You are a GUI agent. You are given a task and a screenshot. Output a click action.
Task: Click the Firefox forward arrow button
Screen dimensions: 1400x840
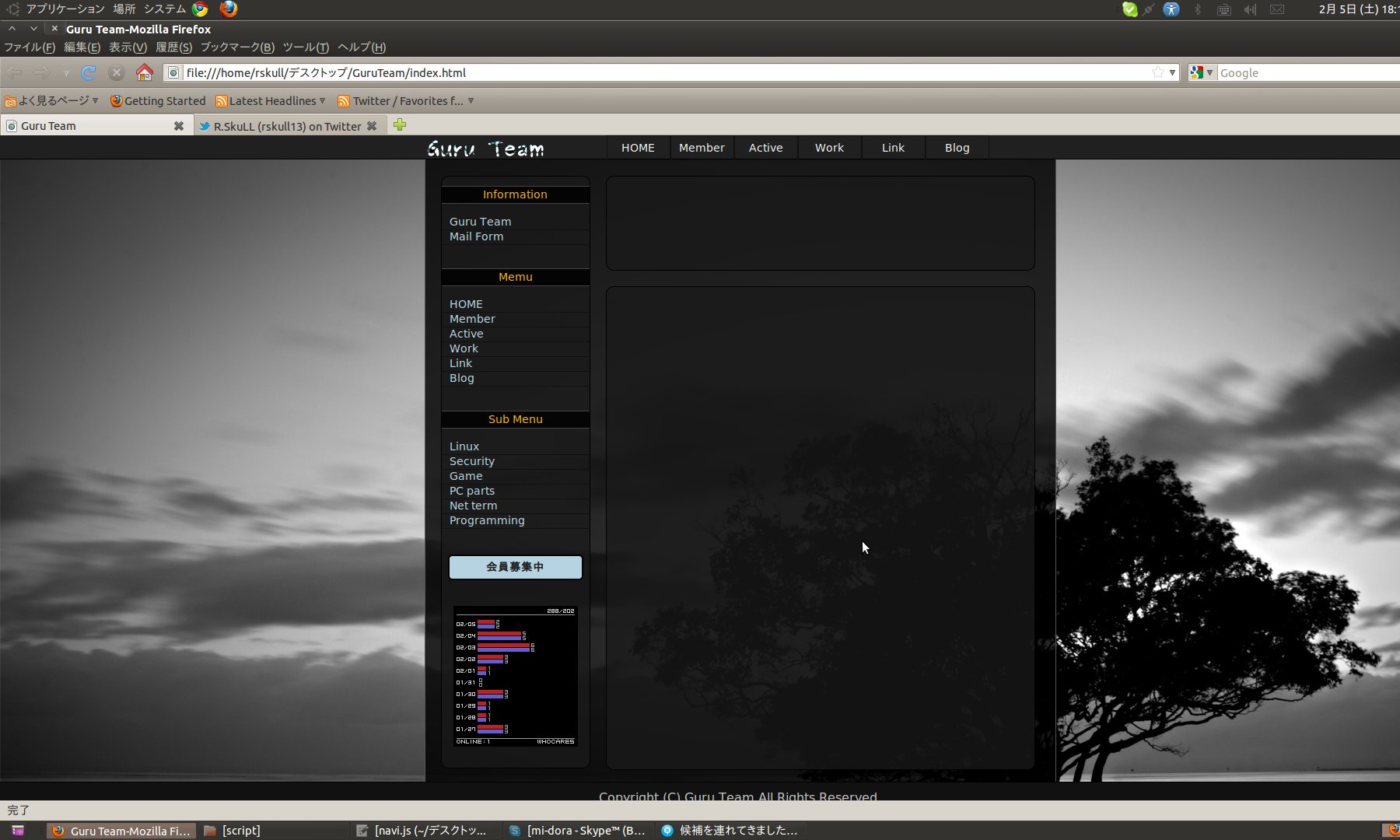pos(42,72)
